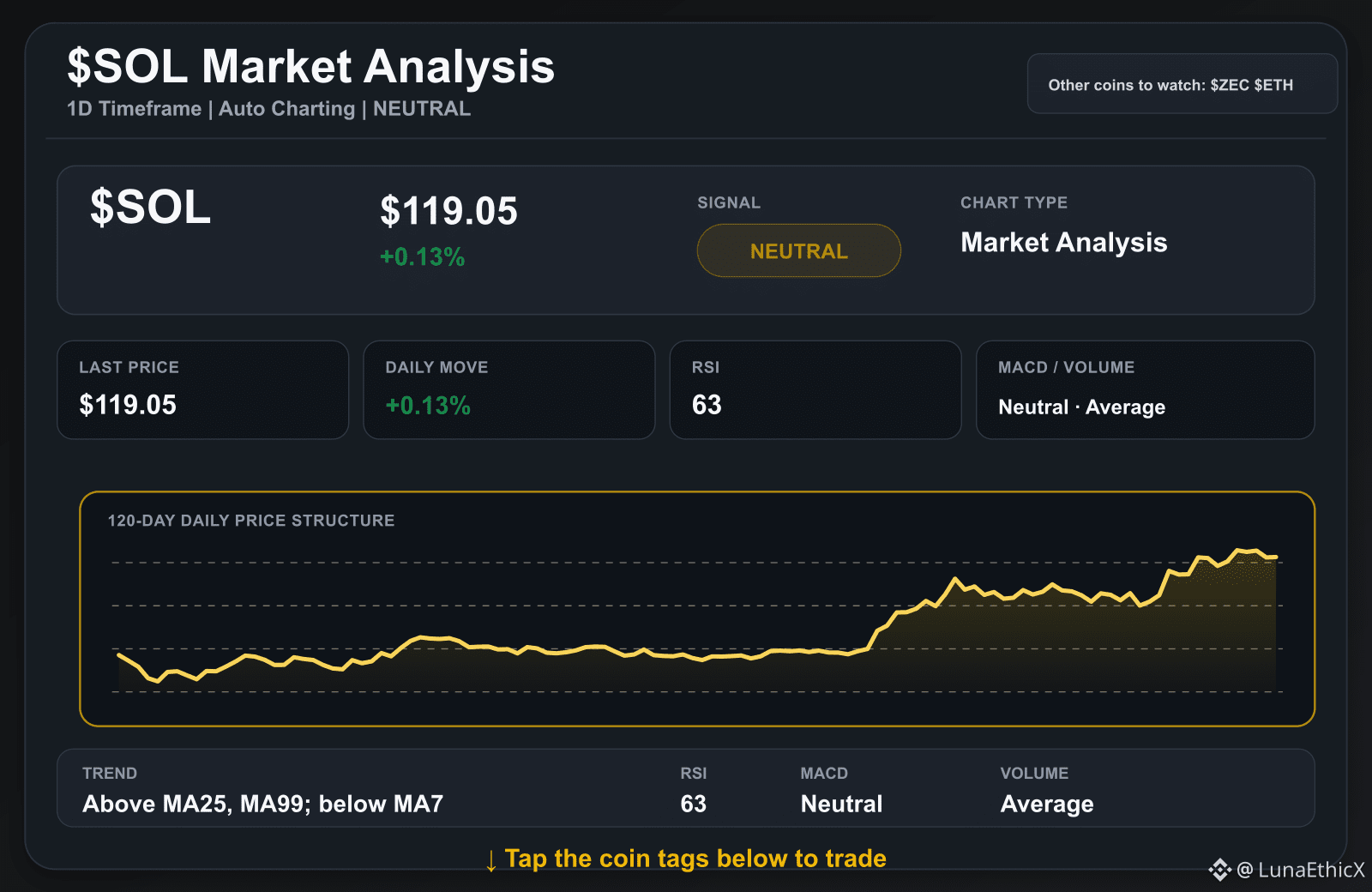Click the VOLUME Average value in bottom bar
The height and width of the screenshot is (892, 1372).
[1047, 804]
